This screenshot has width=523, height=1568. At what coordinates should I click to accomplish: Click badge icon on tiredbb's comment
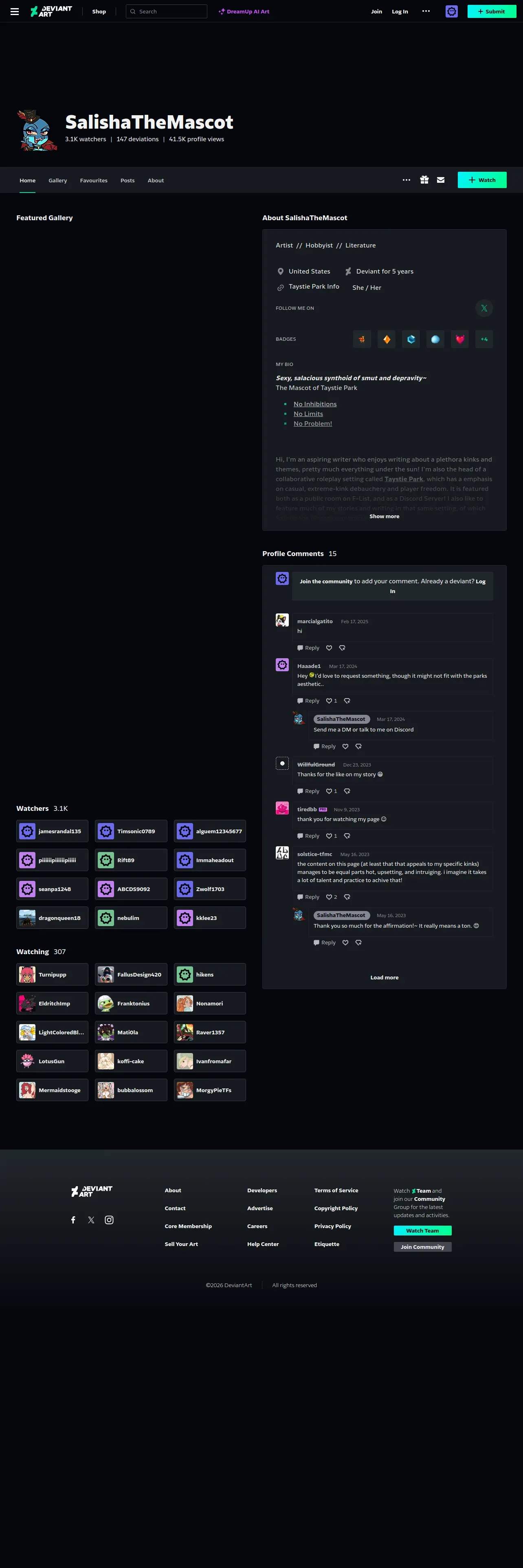347,836
